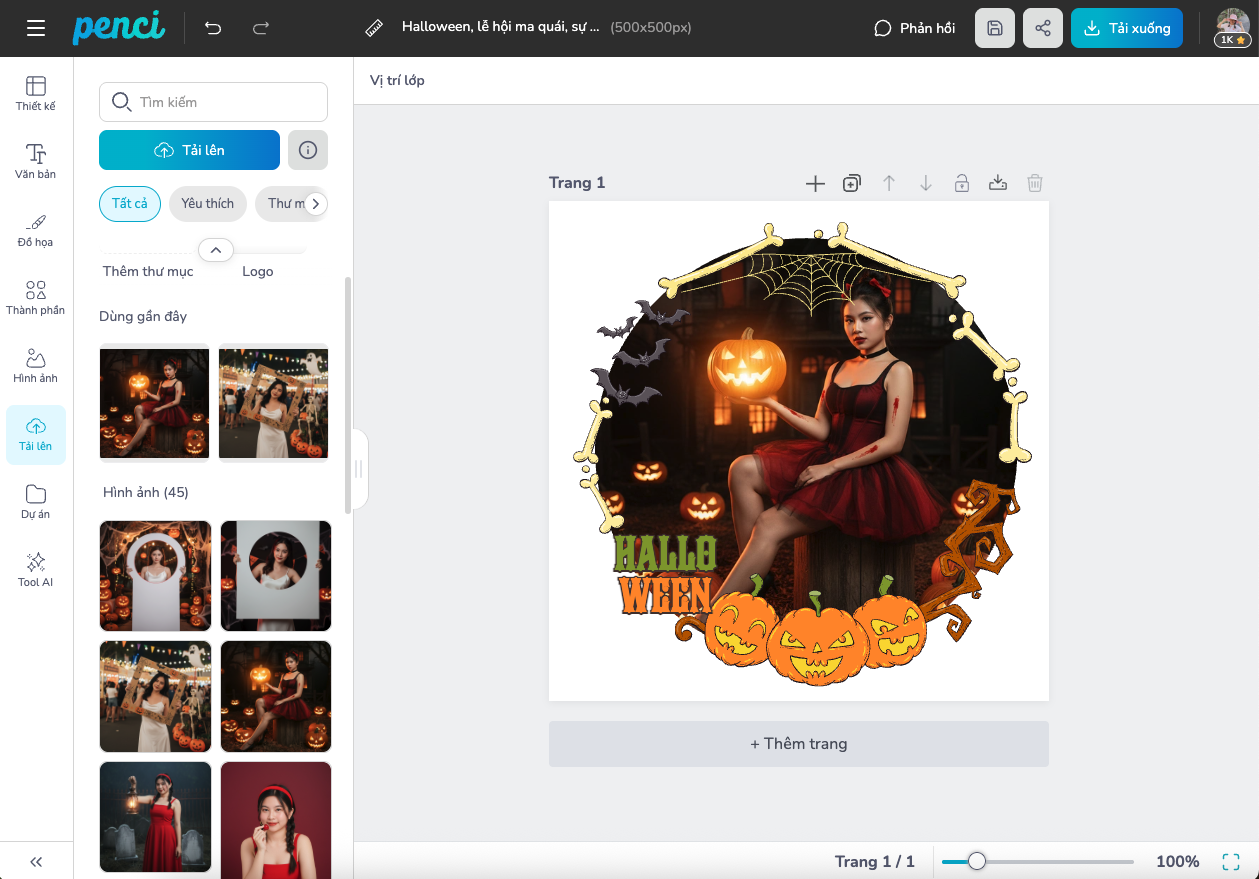Add a new page with plus icon
The height and width of the screenshot is (879, 1259).
pos(815,183)
